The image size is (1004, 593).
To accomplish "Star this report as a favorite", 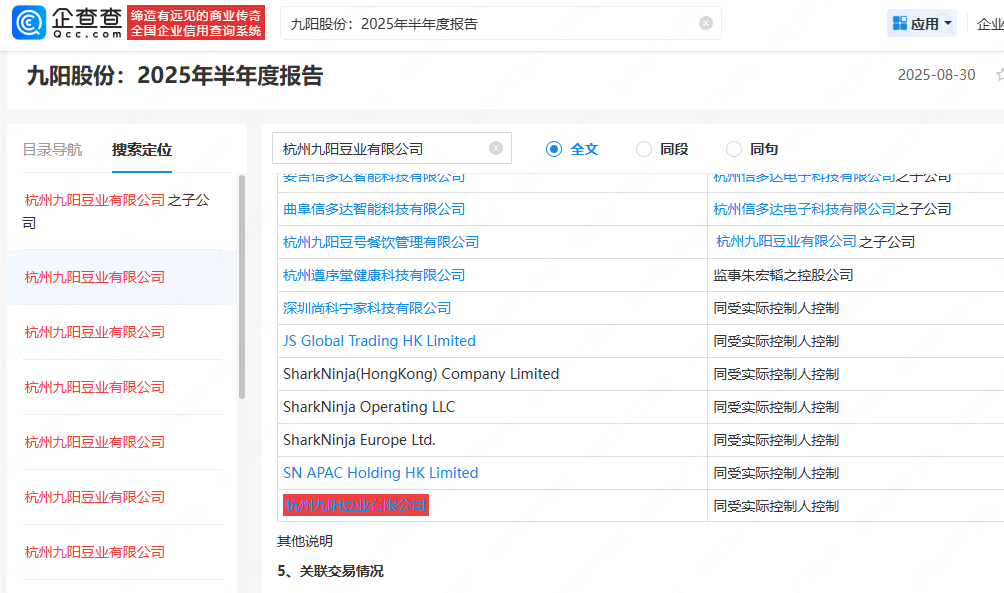I will pyautogui.click(x=999, y=75).
